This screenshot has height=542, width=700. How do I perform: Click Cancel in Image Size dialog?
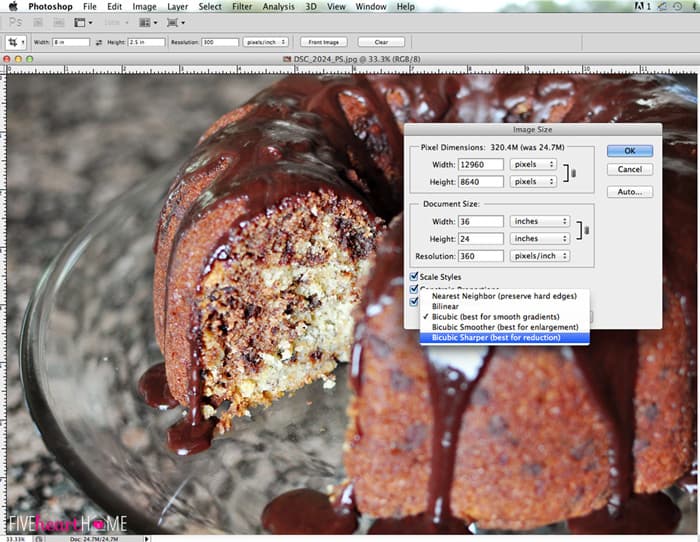630,169
